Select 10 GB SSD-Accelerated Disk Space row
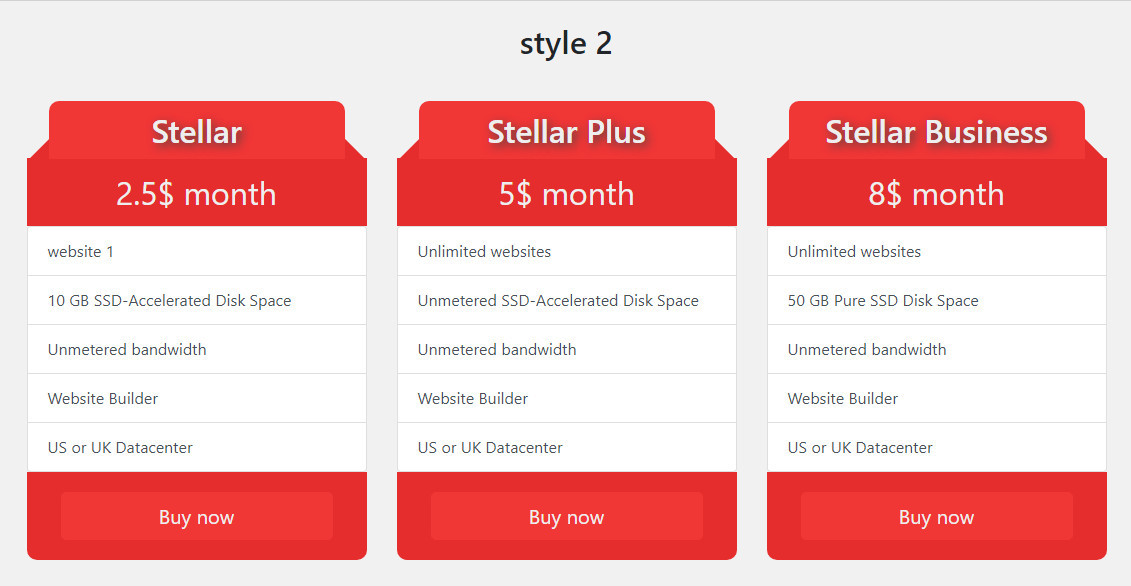The width and height of the screenshot is (1131, 586). point(197,300)
